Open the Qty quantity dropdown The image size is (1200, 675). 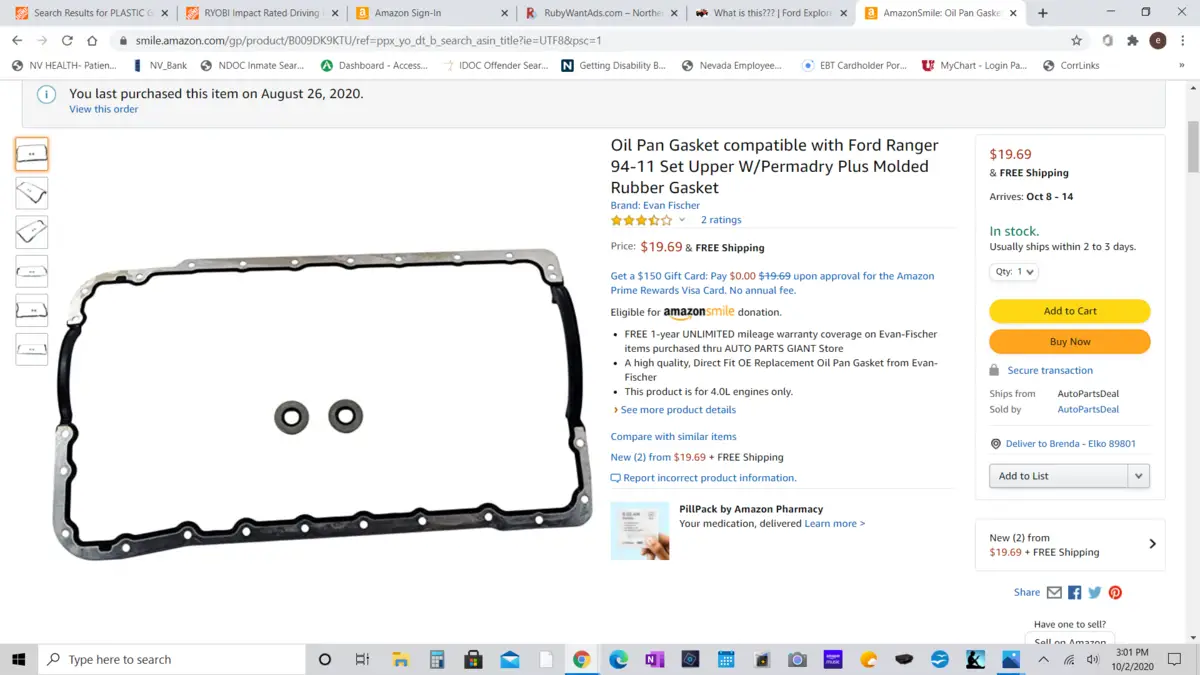[1014, 272]
